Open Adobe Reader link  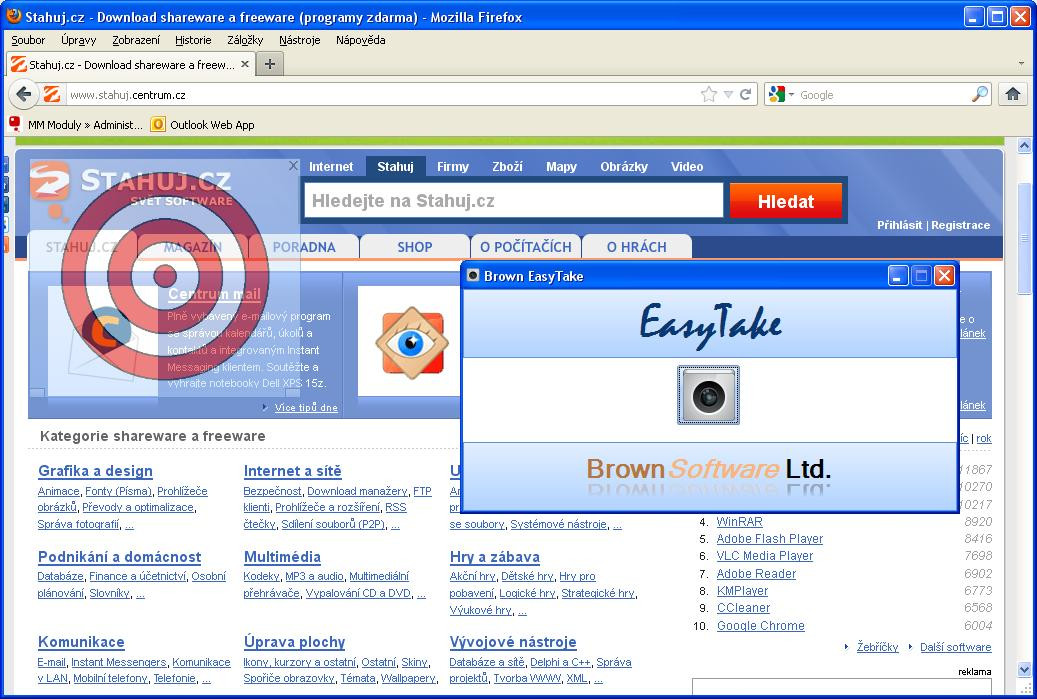coord(757,574)
